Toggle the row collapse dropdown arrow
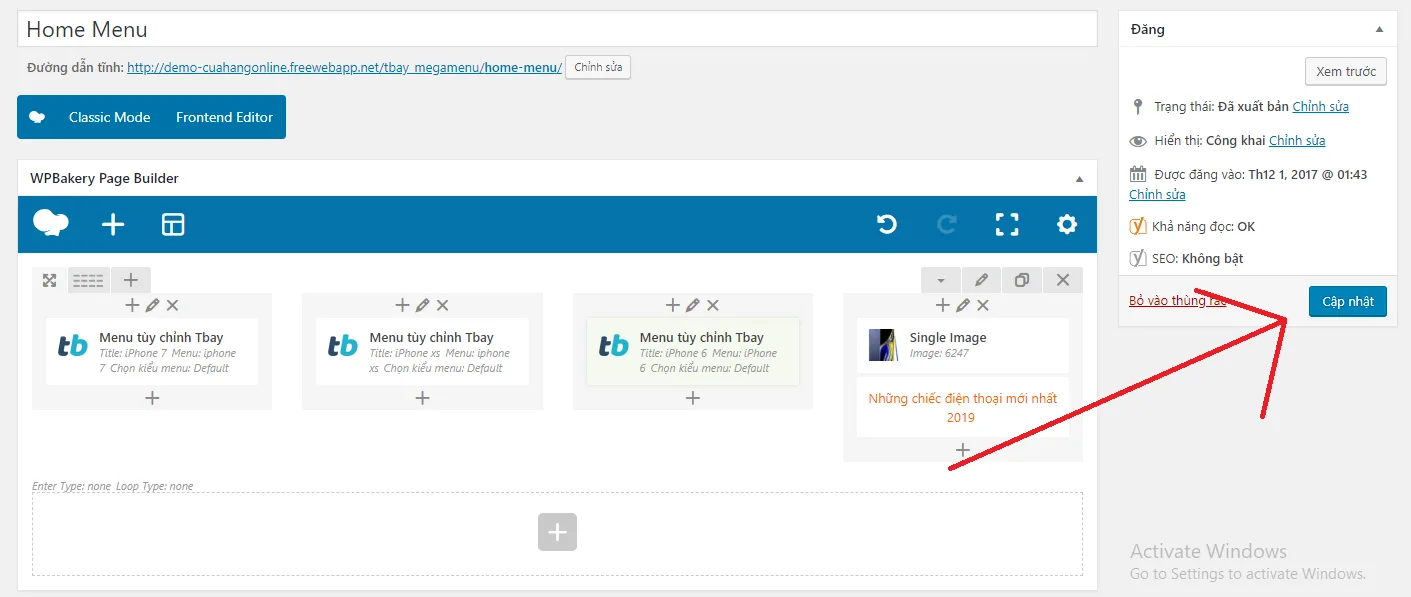This screenshot has width=1411, height=597. click(x=941, y=280)
